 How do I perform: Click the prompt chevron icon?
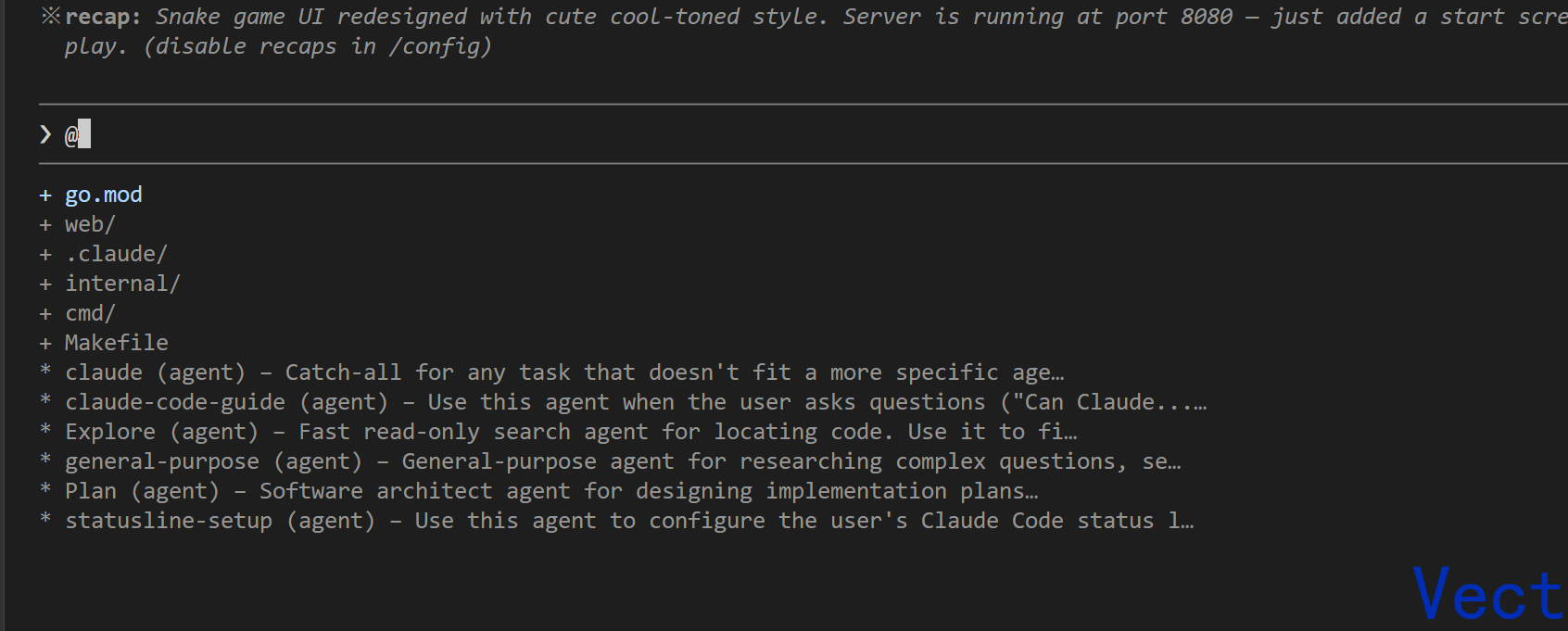tap(45, 134)
